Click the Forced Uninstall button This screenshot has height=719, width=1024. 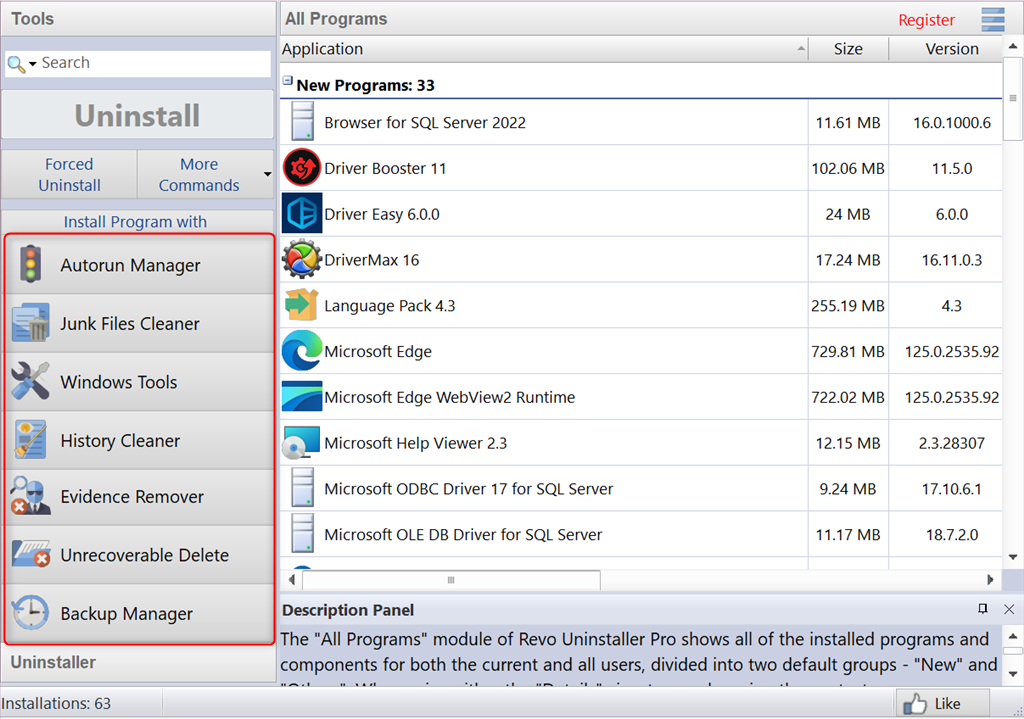69,174
